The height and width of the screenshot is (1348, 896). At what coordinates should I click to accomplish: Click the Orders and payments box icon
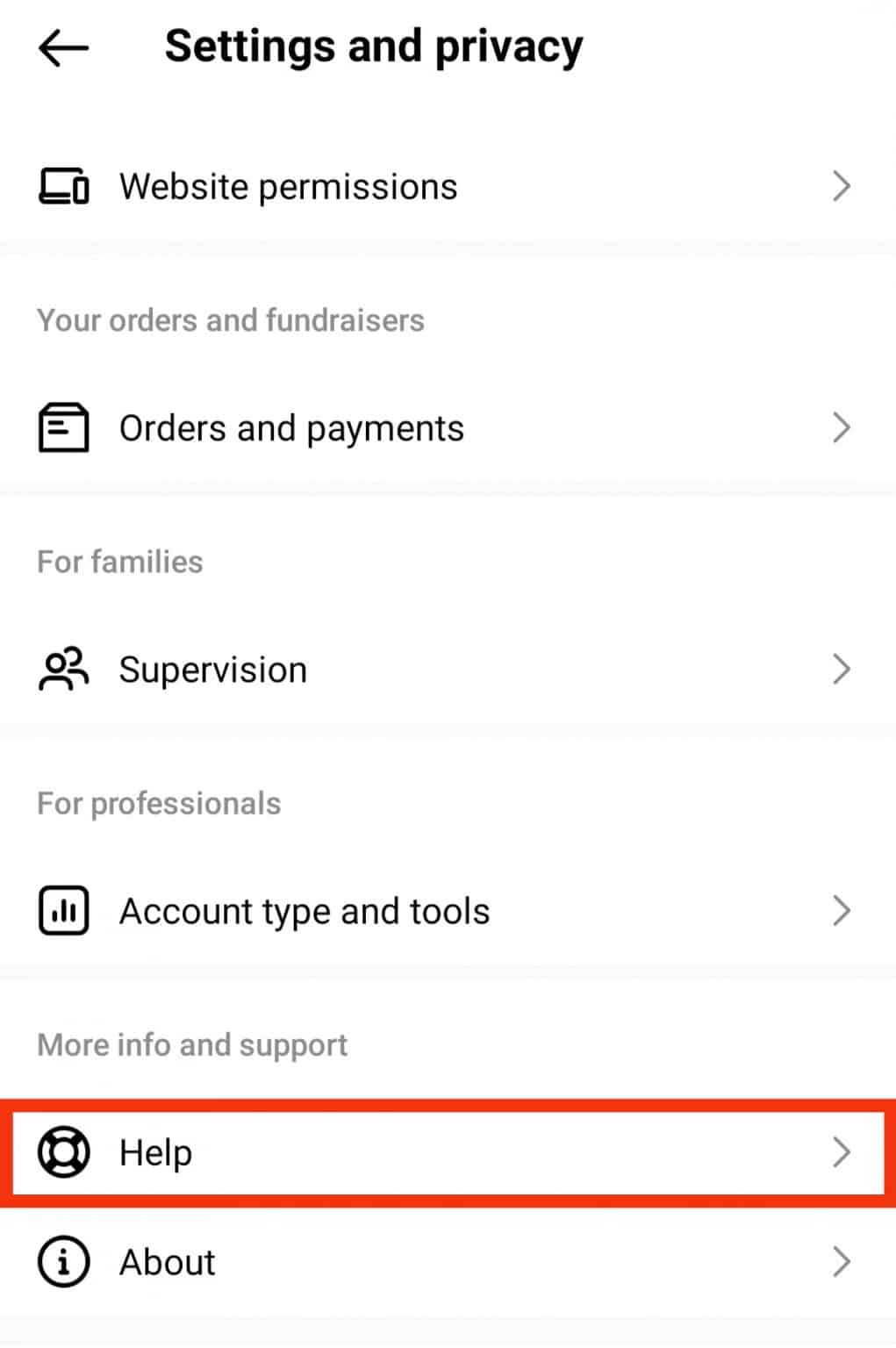point(63,427)
